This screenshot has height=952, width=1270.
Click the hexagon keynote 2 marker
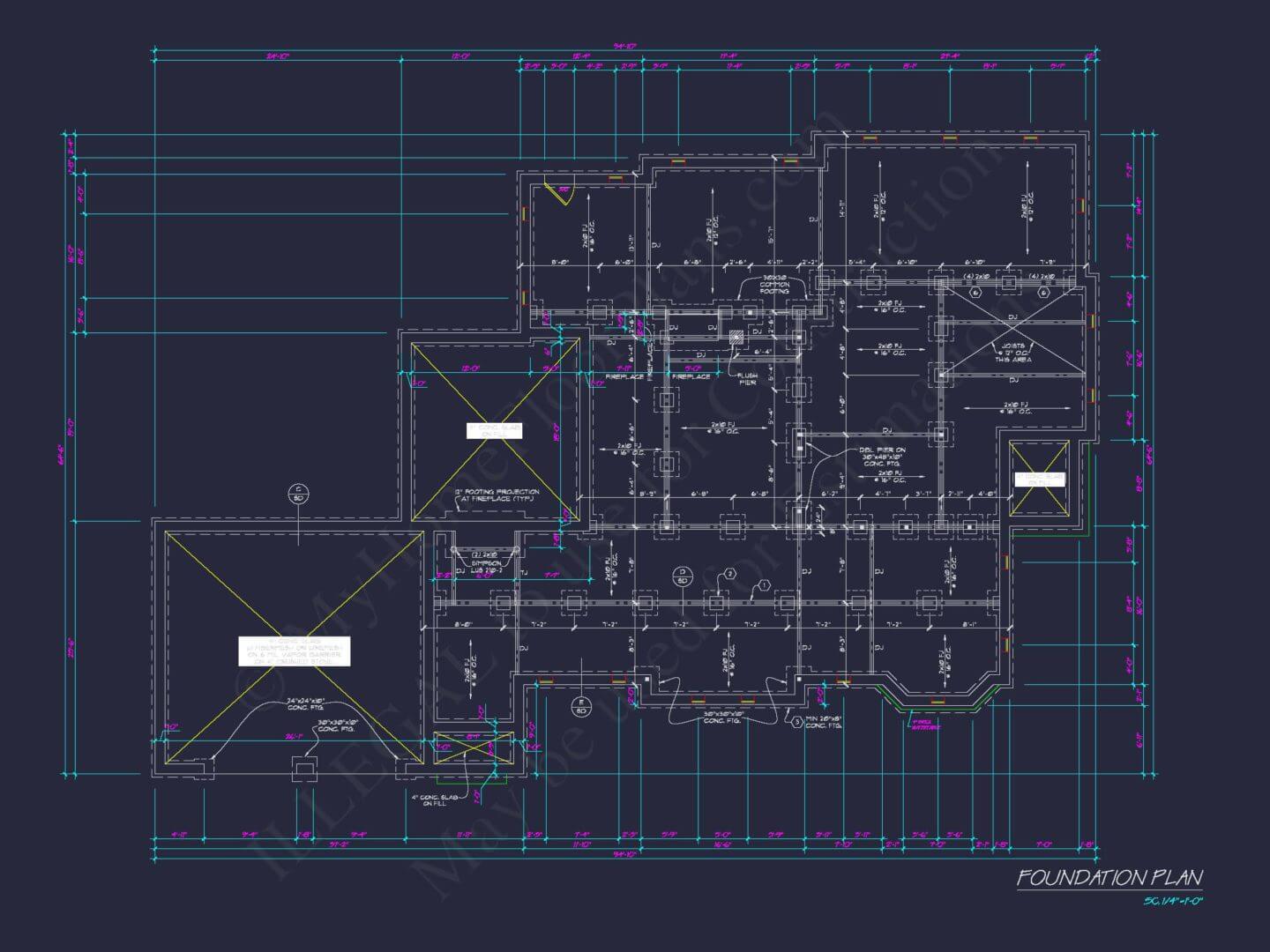730,573
